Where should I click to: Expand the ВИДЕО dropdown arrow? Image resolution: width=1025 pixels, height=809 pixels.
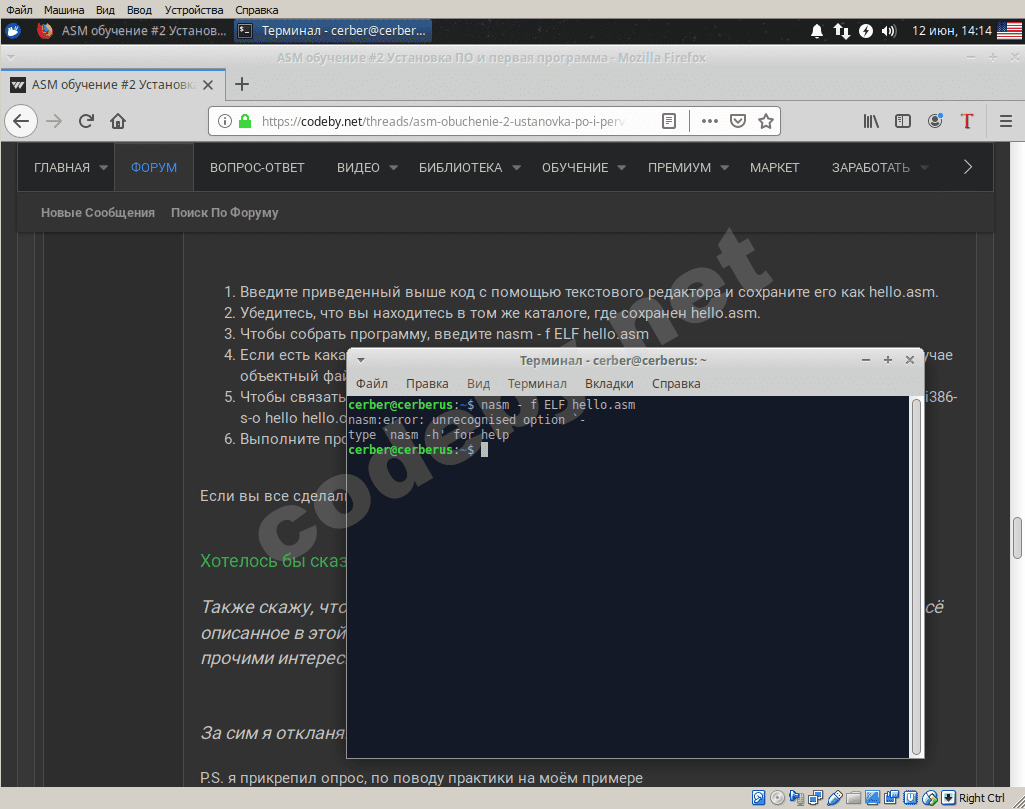pos(394,167)
